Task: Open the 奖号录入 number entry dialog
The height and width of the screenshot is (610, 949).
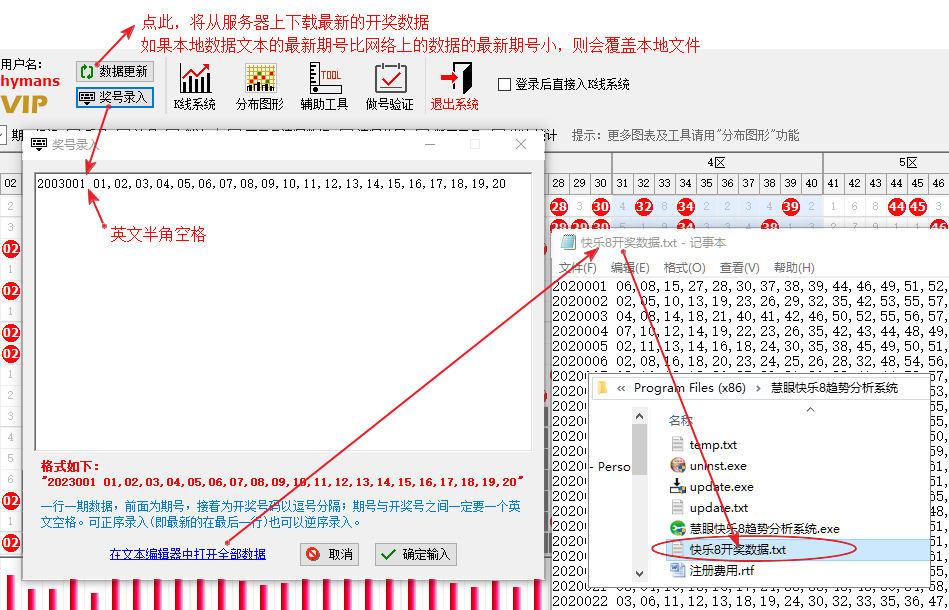Action: pyautogui.click(x=114, y=97)
